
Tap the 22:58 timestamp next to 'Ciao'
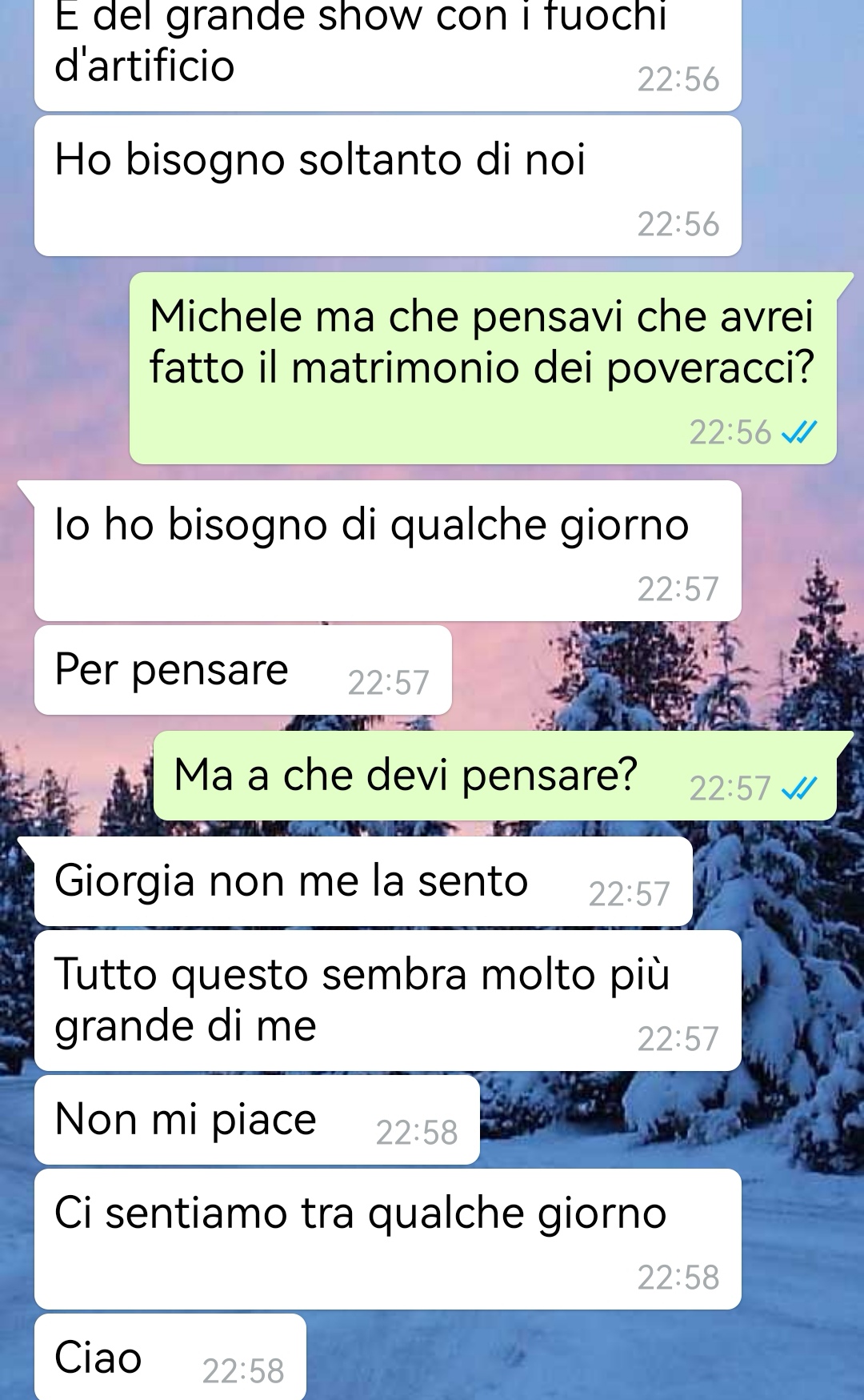coord(243,1371)
